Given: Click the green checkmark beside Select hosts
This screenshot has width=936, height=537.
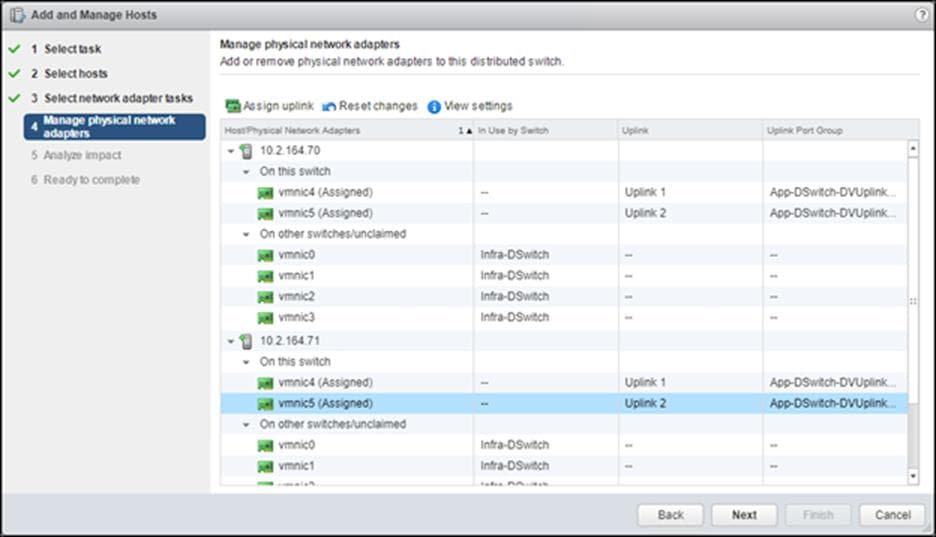Looking at the screenshot, I should pos(15,73).
